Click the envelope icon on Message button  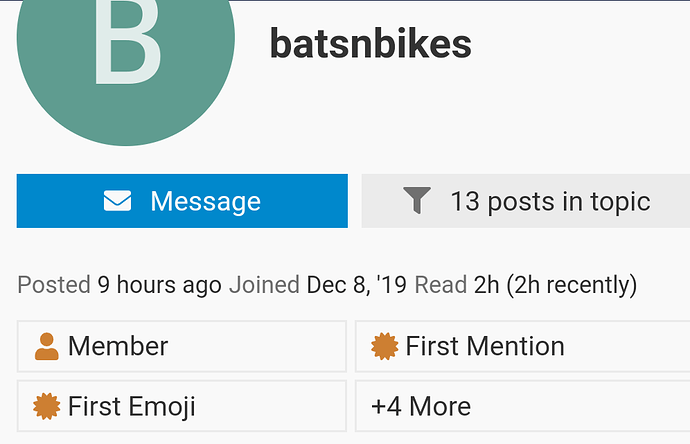click(x=117, y=201)
